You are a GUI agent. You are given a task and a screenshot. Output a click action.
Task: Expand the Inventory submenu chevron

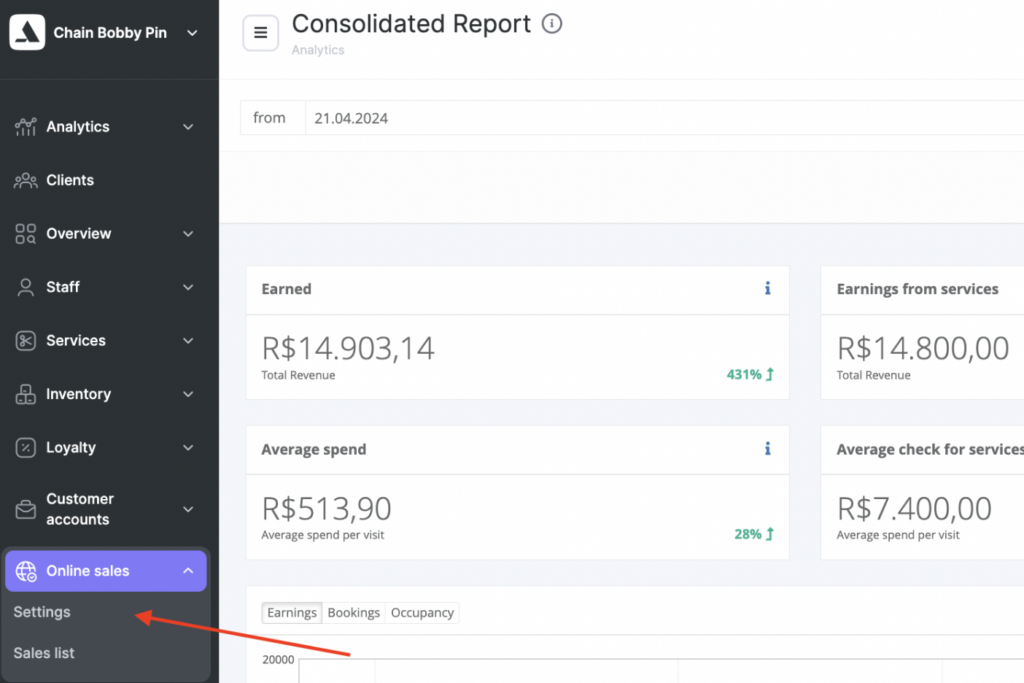pos(188,395)
